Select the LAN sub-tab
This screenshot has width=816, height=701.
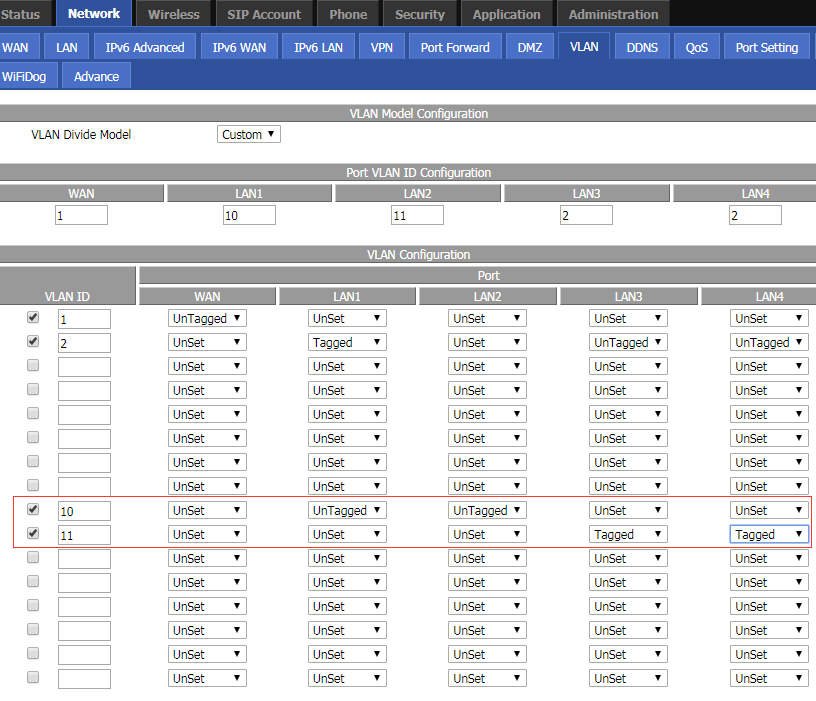click(67, 47)
